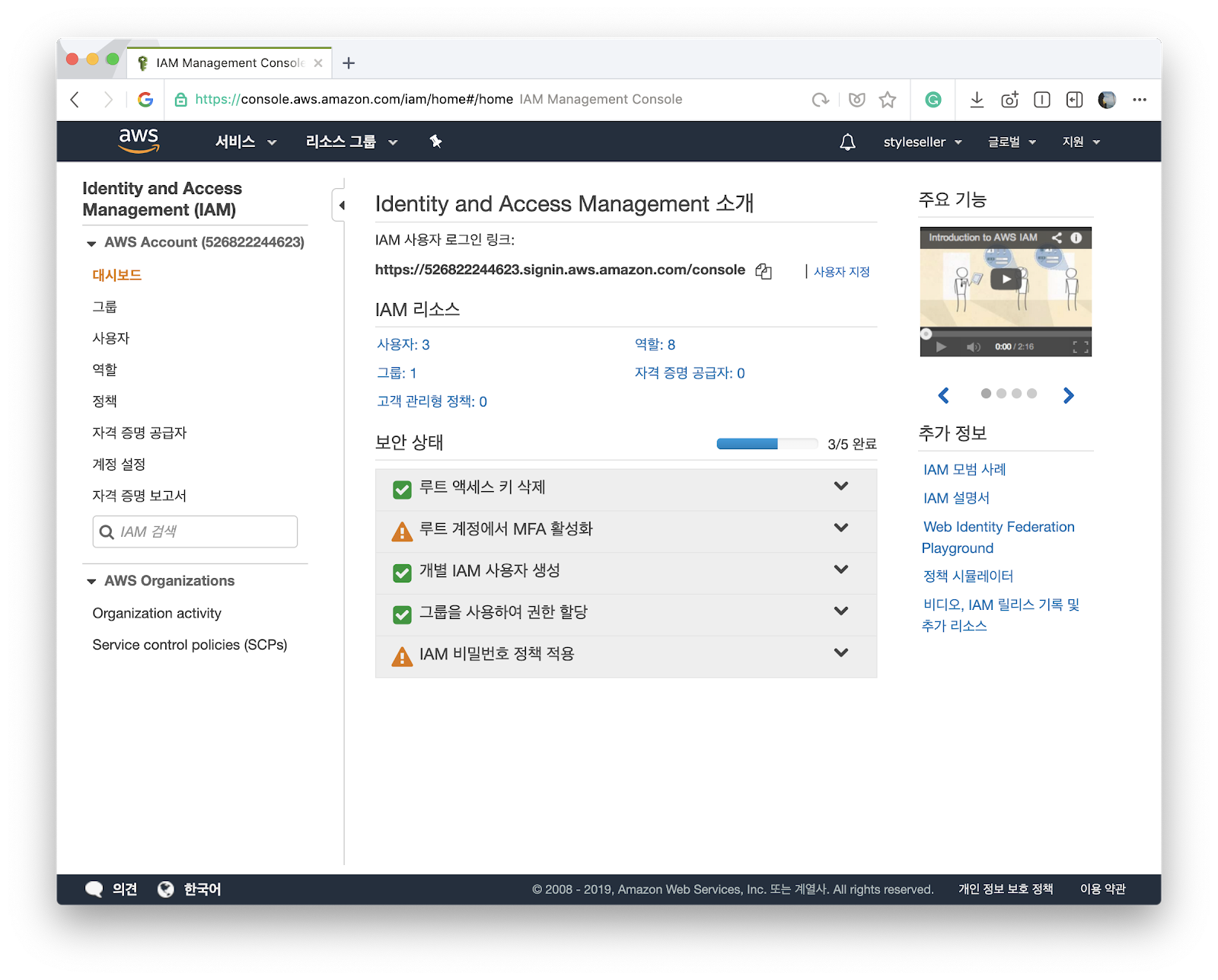The height and width of the screenshot is (980, 1218).
Task: Click the AWS logo
Action: click(x=139, y=141)
